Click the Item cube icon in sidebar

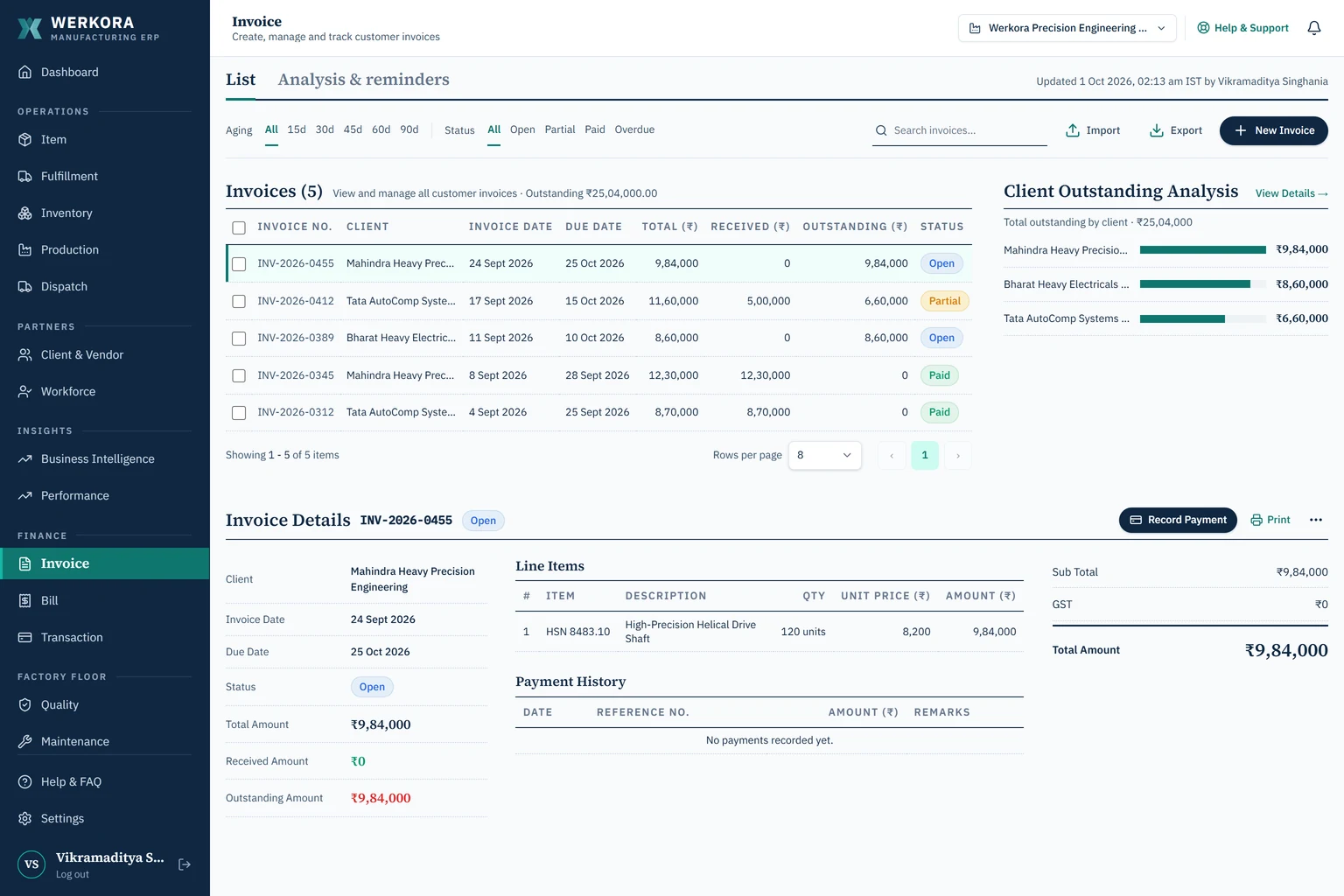coord(24,139)
